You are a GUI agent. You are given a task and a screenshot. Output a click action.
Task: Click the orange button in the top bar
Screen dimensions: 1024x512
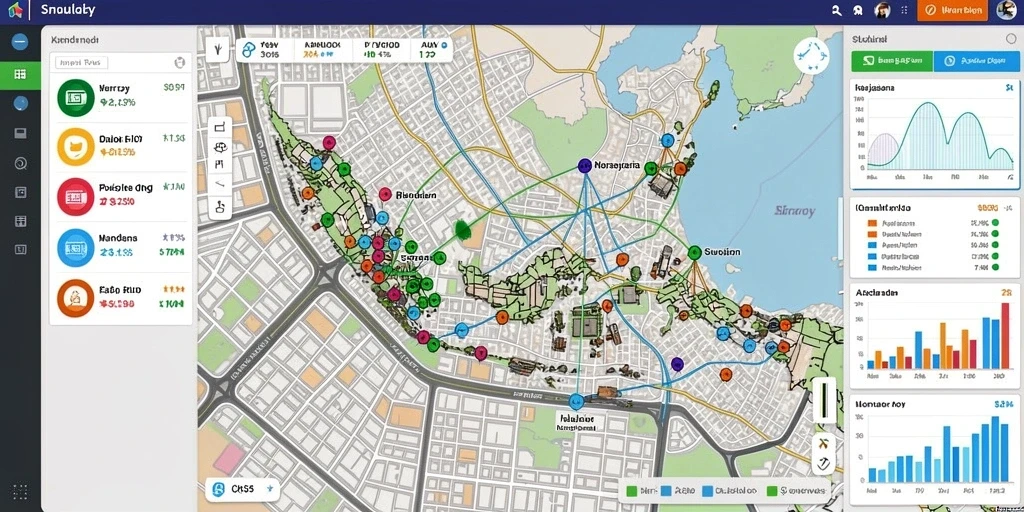coord(953,10)
